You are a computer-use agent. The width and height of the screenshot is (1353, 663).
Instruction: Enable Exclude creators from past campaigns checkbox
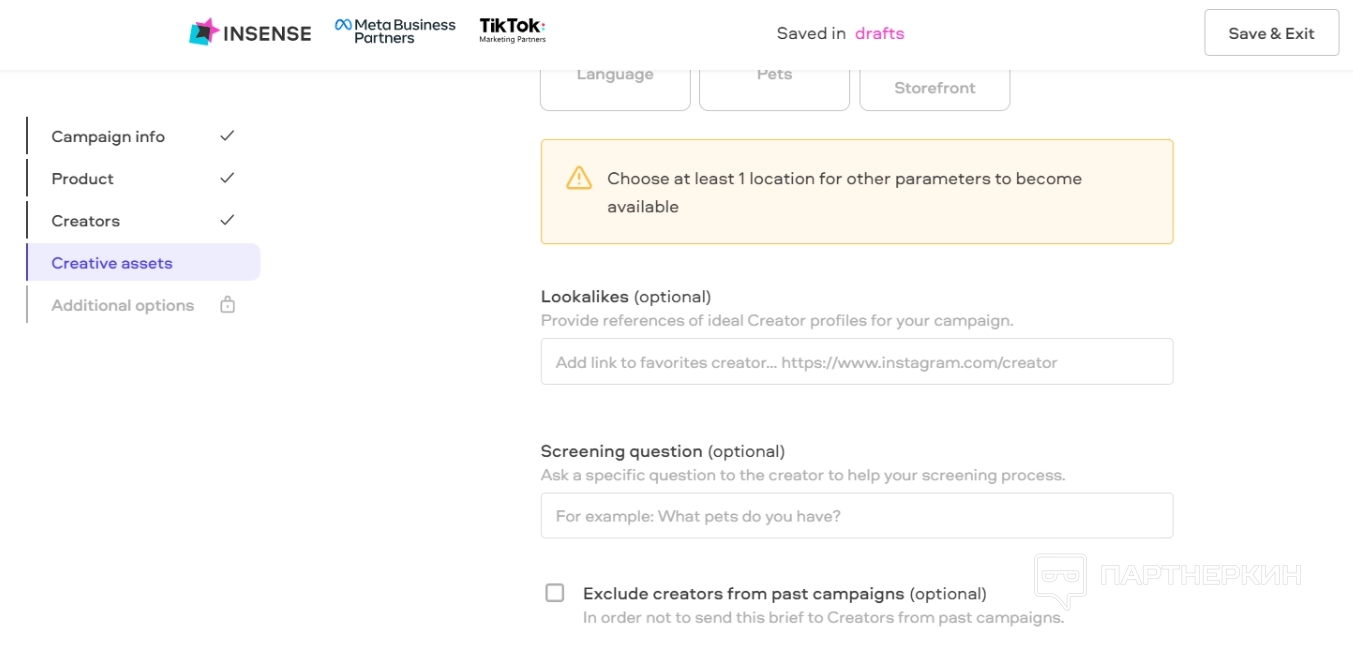pos(554,593)
